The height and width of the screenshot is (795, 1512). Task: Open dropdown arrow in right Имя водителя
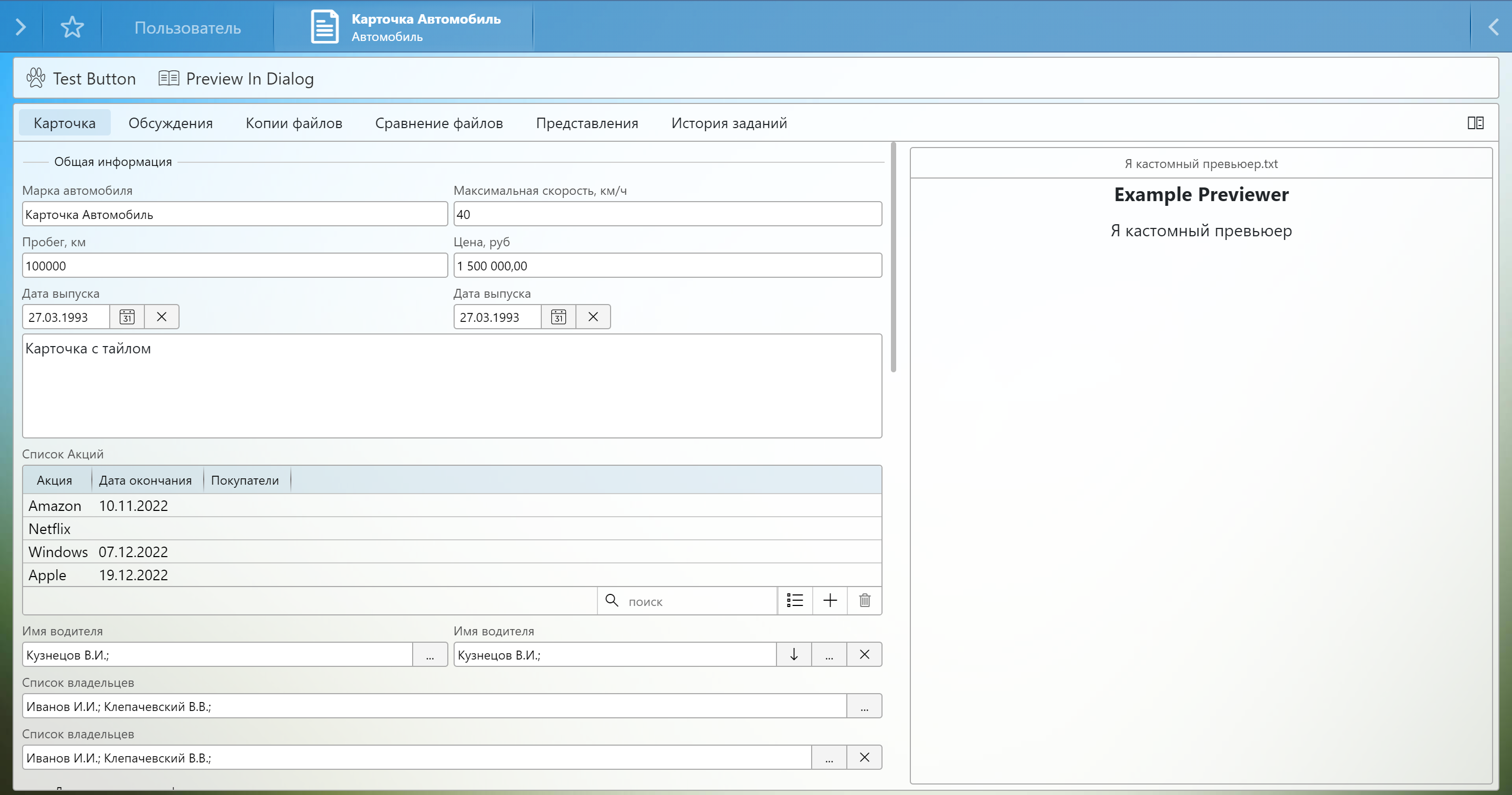[794, 654]
